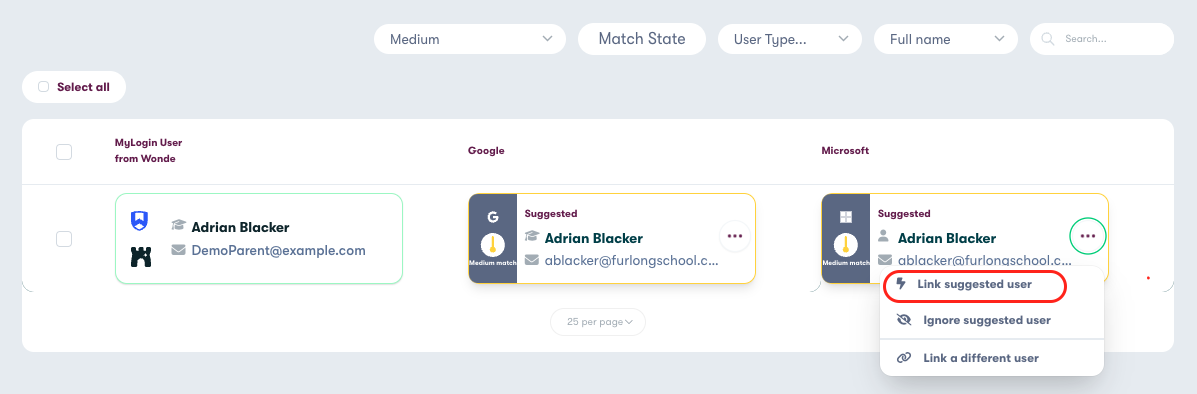Image resolution: width=1197 pixels, height=394 pixels.
Task: Click the Medium match gauge on Google card
Action: (x=492, y=246)
